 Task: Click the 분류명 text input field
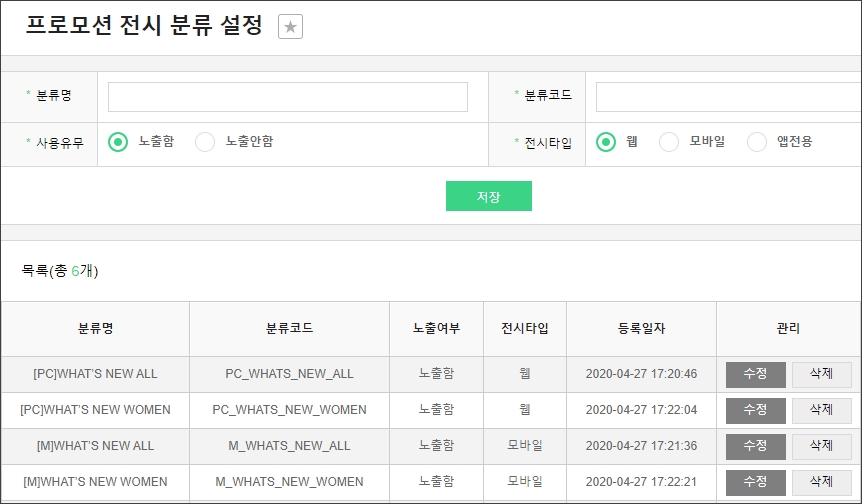pyautogui.click(x=287, y=97)
